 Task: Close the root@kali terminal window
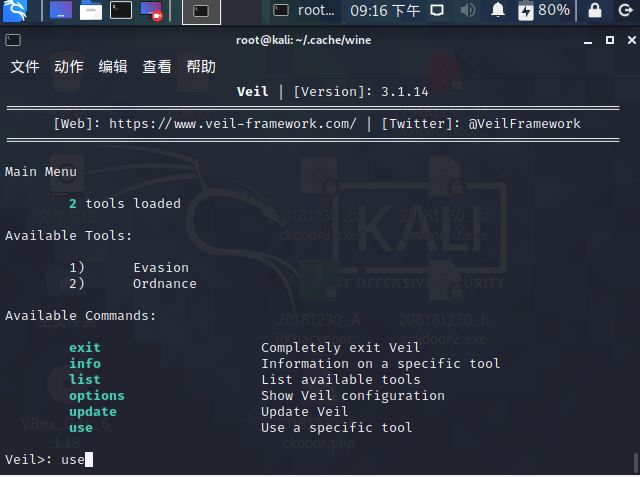click(632, 40)
